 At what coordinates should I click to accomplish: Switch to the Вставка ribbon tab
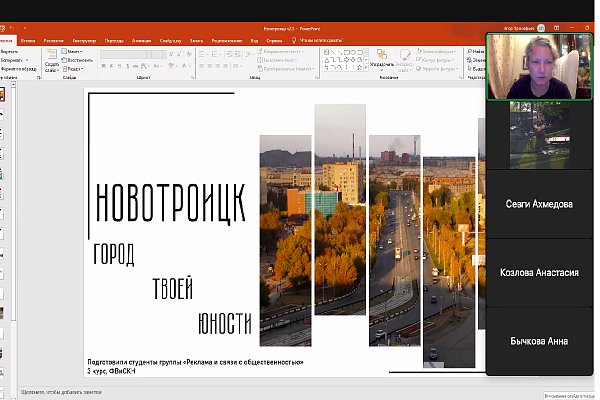coord(27,39)
